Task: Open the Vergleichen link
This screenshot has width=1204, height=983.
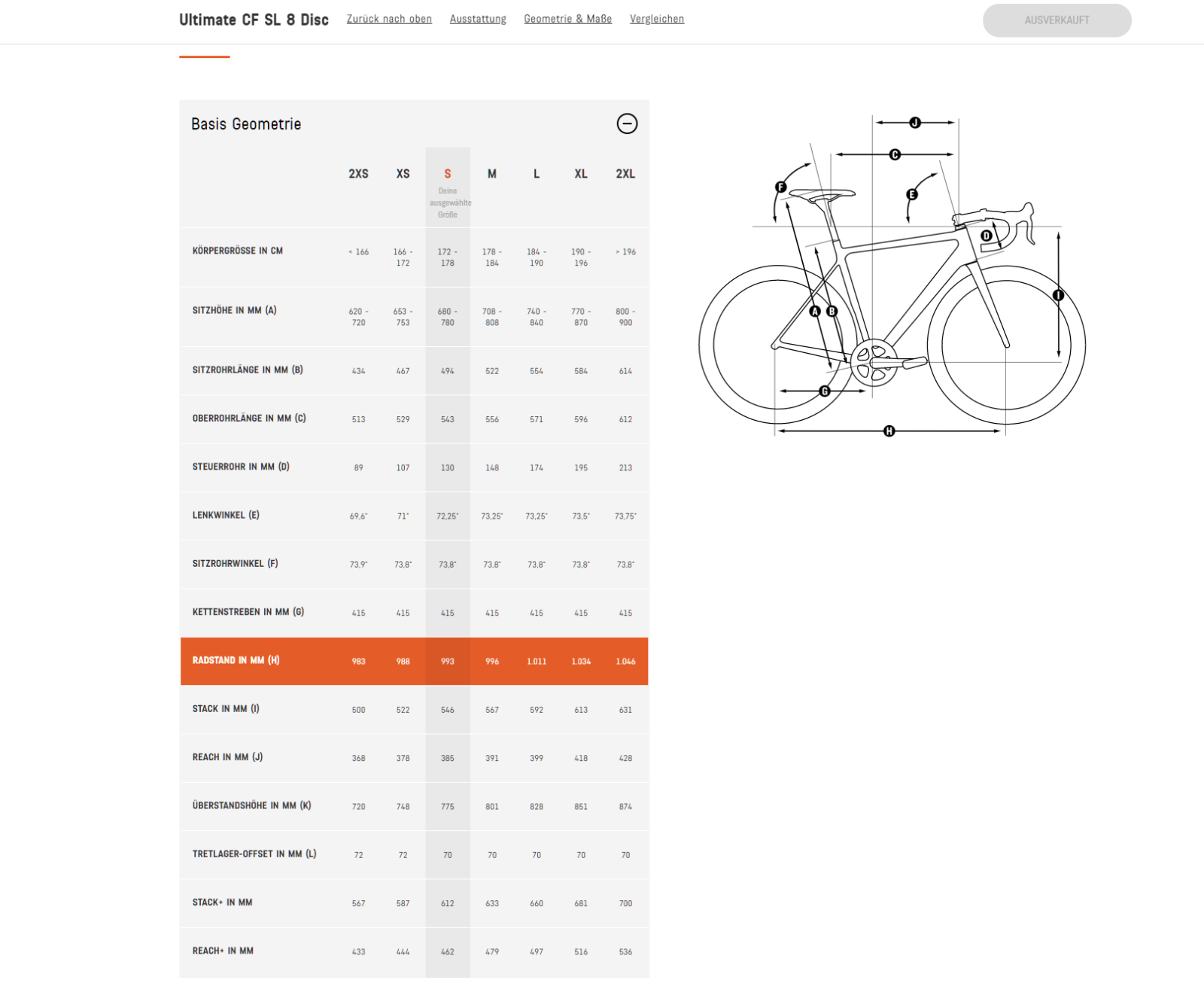Action: tap(657, 19)
